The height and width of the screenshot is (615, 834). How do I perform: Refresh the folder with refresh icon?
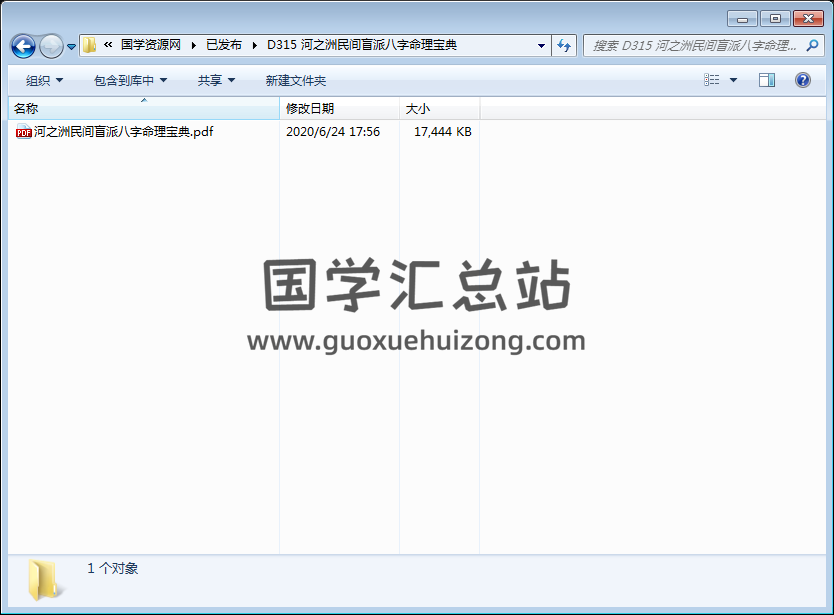[564, 46]
